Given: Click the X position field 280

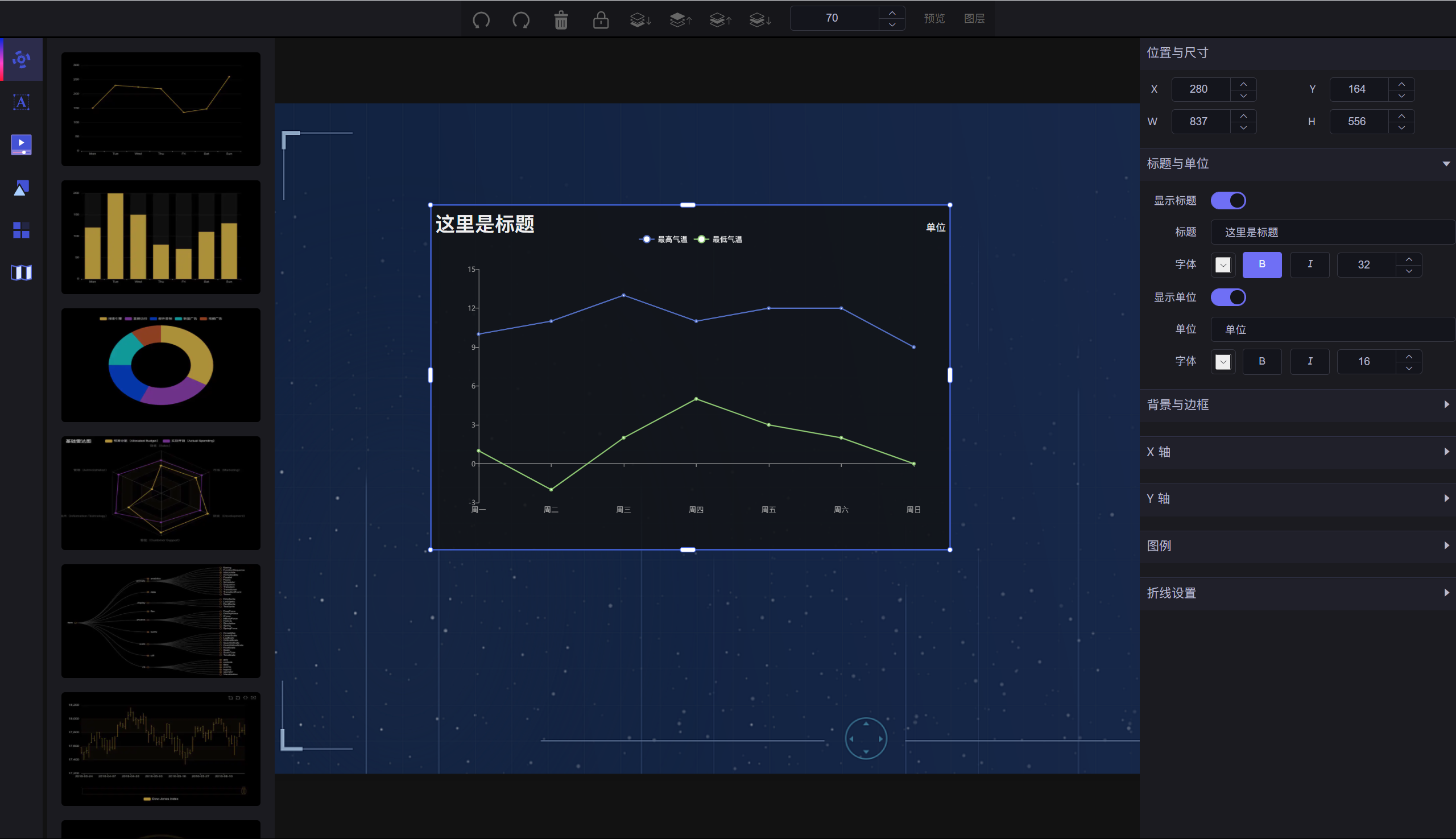Looking at the screenshot, I should (x=1200, y=89).
